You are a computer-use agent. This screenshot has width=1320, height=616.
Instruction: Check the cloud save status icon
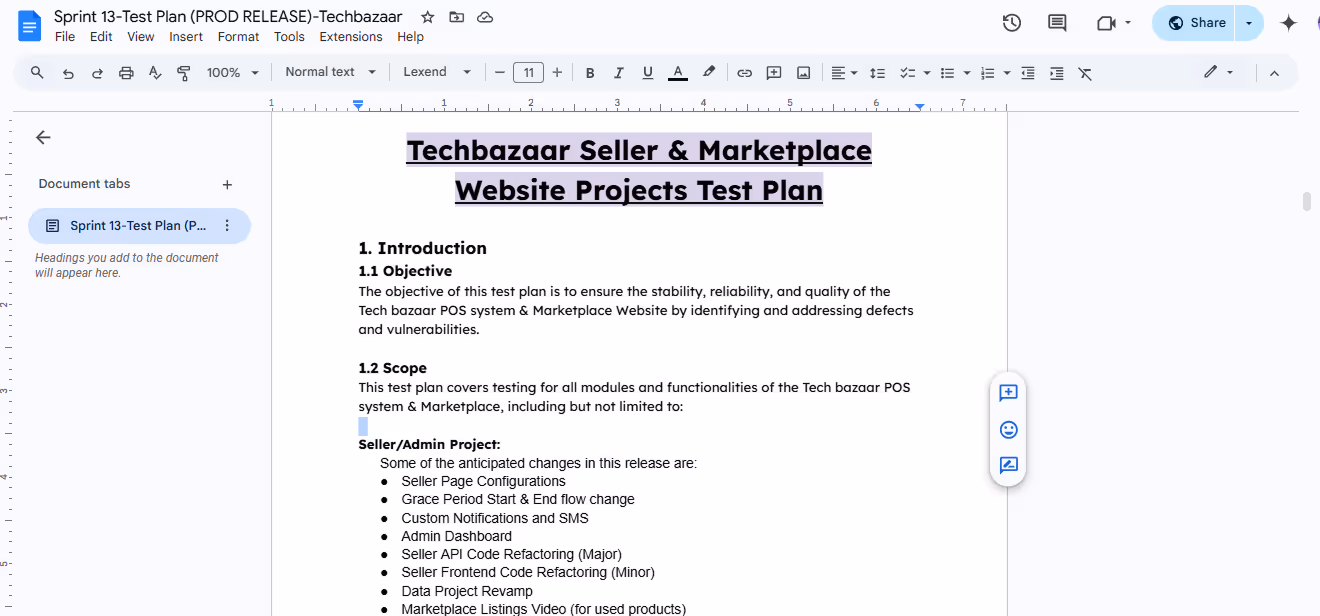485,17
